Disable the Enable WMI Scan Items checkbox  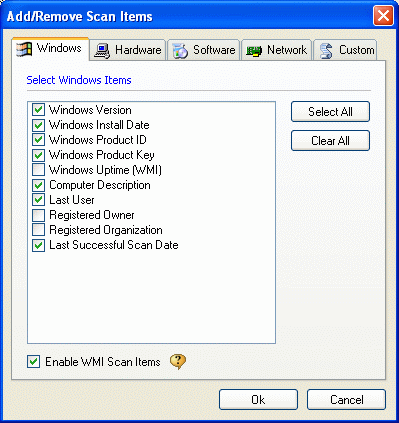tap(33, 362)
